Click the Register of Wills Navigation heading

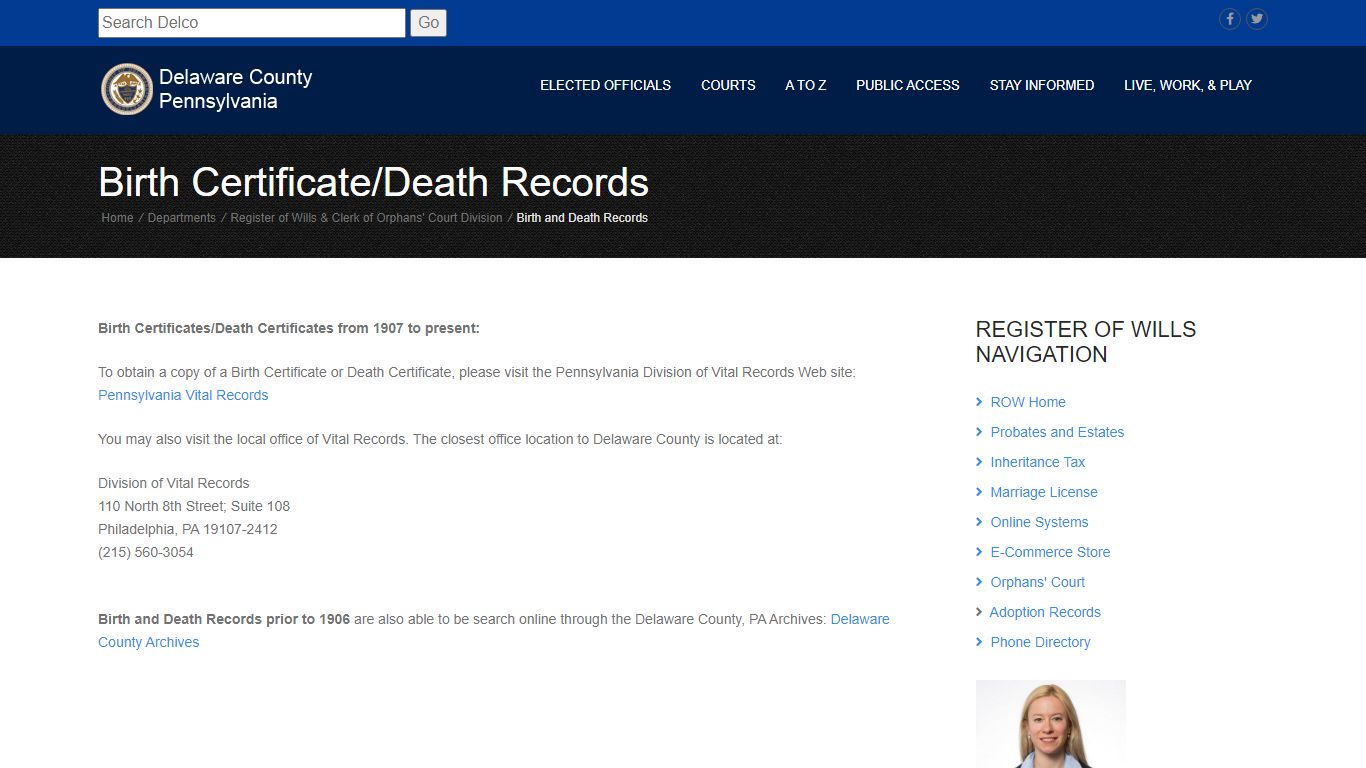pyautogui.click(x=1085, y=341)
